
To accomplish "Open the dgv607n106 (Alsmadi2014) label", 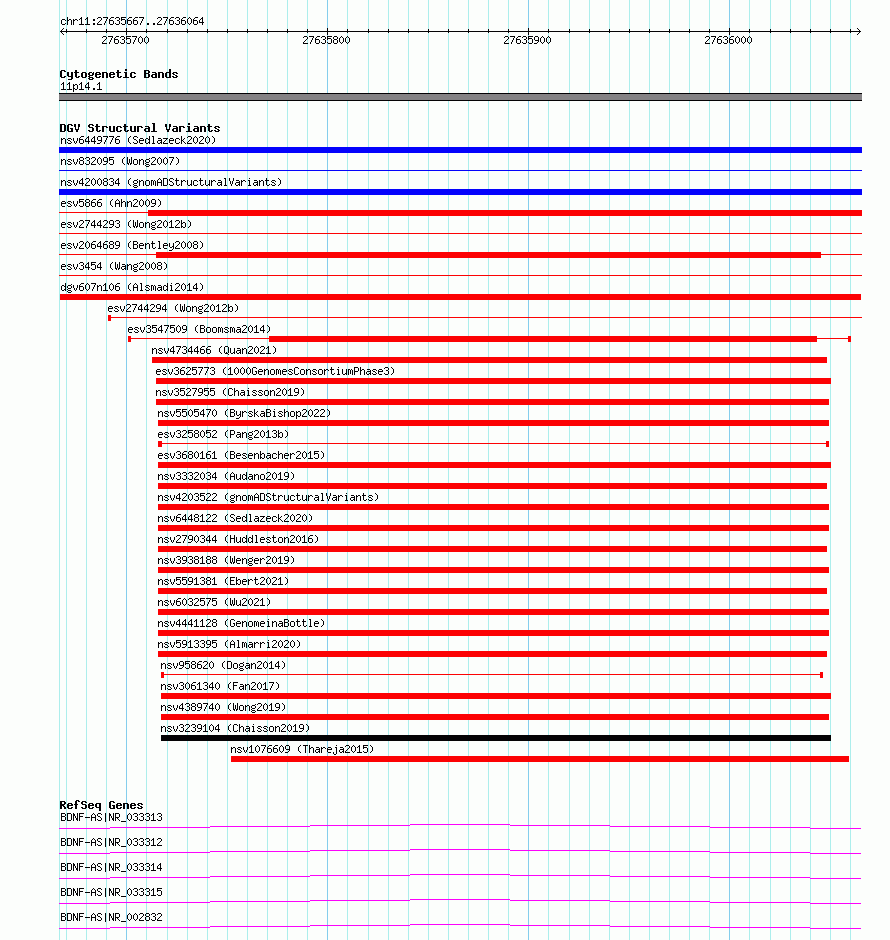I will pos(132,287).
